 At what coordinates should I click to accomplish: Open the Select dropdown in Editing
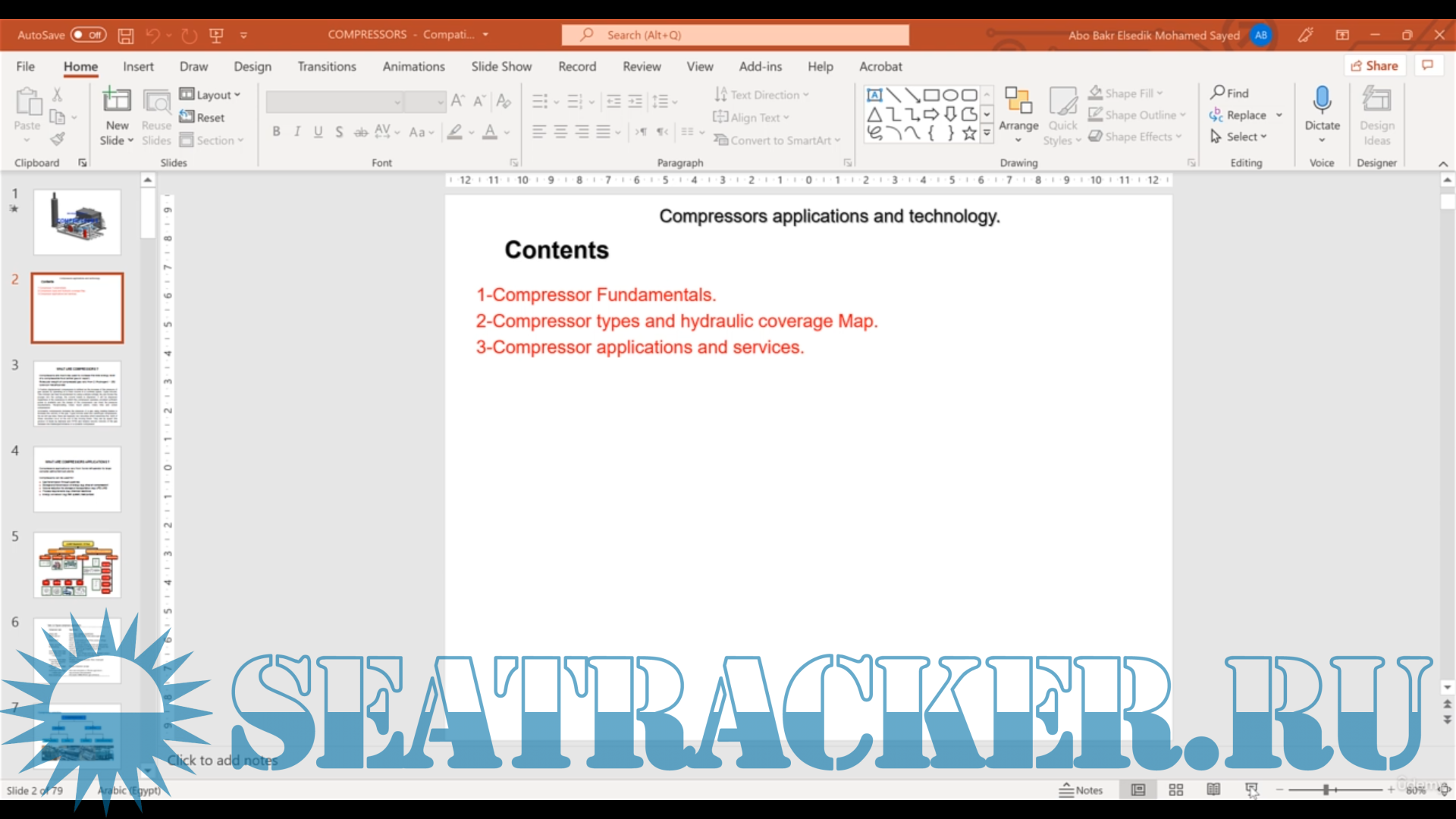click(x=1245, y=136)
